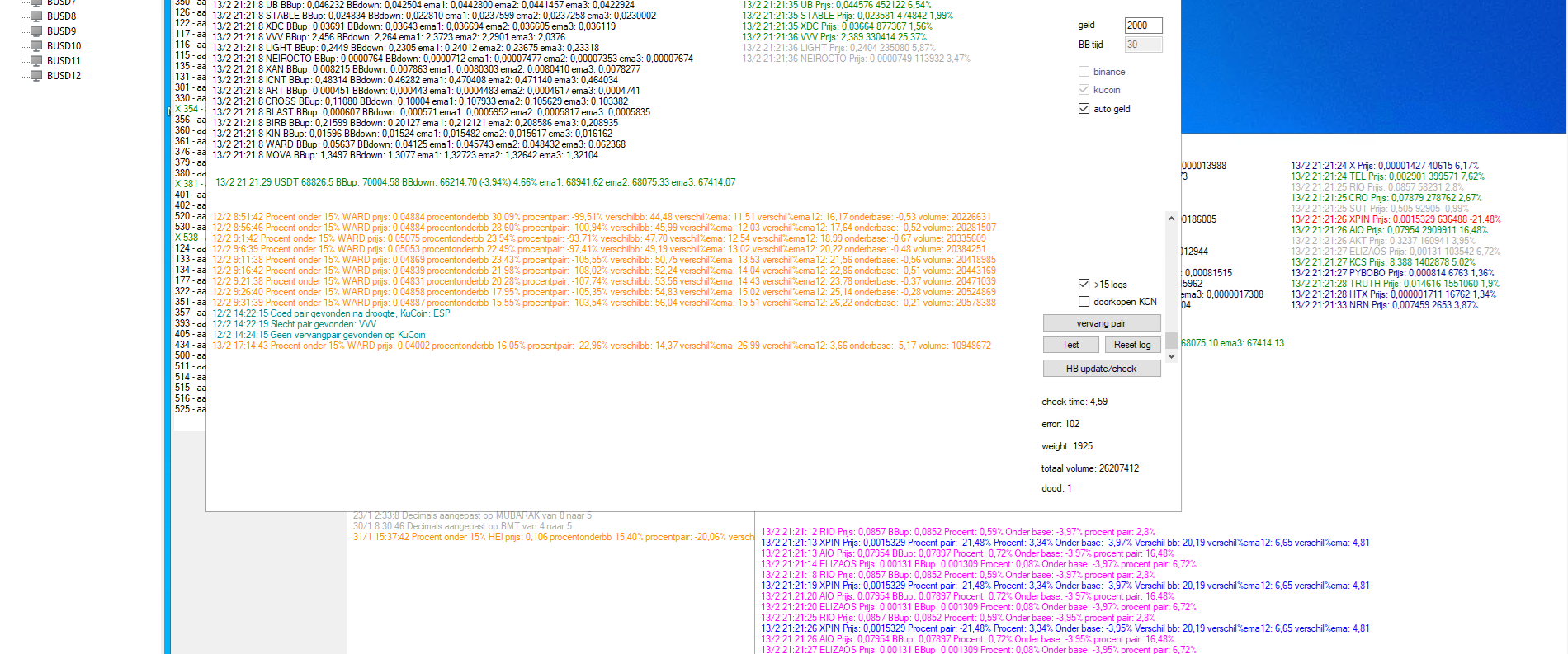Screen dimensions: 1568x654
Task: Click the CROSS BBup: 0,11080 line
Action: (x=420, y=101)
